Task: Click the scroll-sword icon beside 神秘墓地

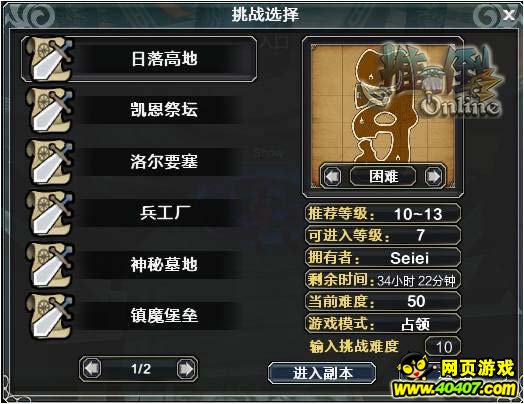Action: click(50, 265)
